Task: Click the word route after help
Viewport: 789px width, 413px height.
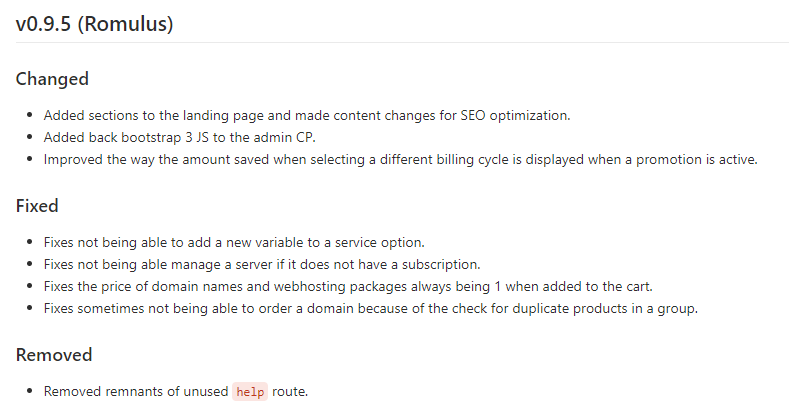Action: 290,392
